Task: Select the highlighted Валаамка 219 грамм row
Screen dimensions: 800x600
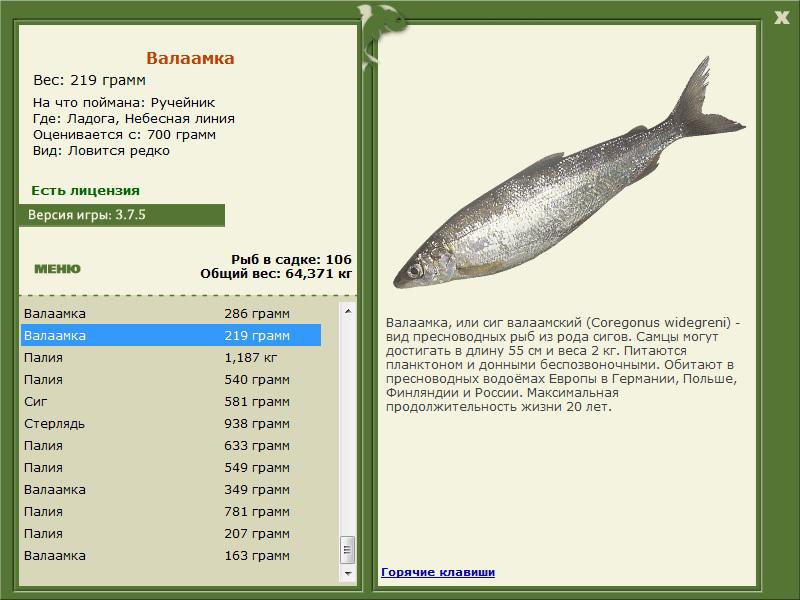Action: pyautogui.click(x=170, y=336)
